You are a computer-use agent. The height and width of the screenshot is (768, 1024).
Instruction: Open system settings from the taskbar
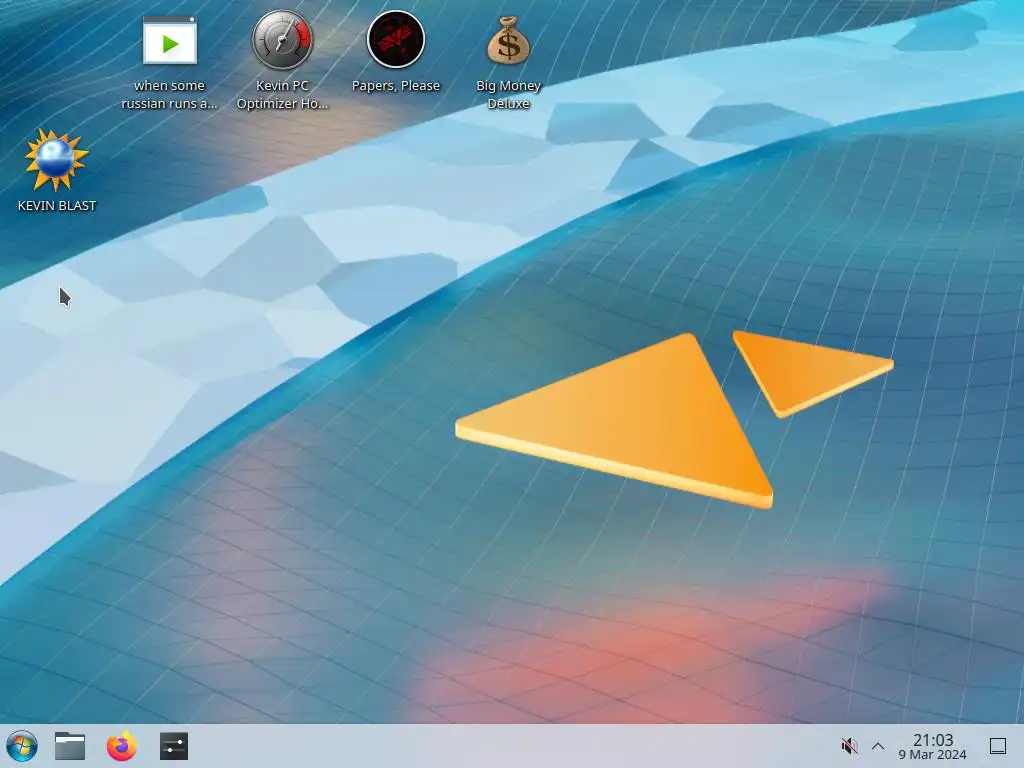[x=174, y=746]
